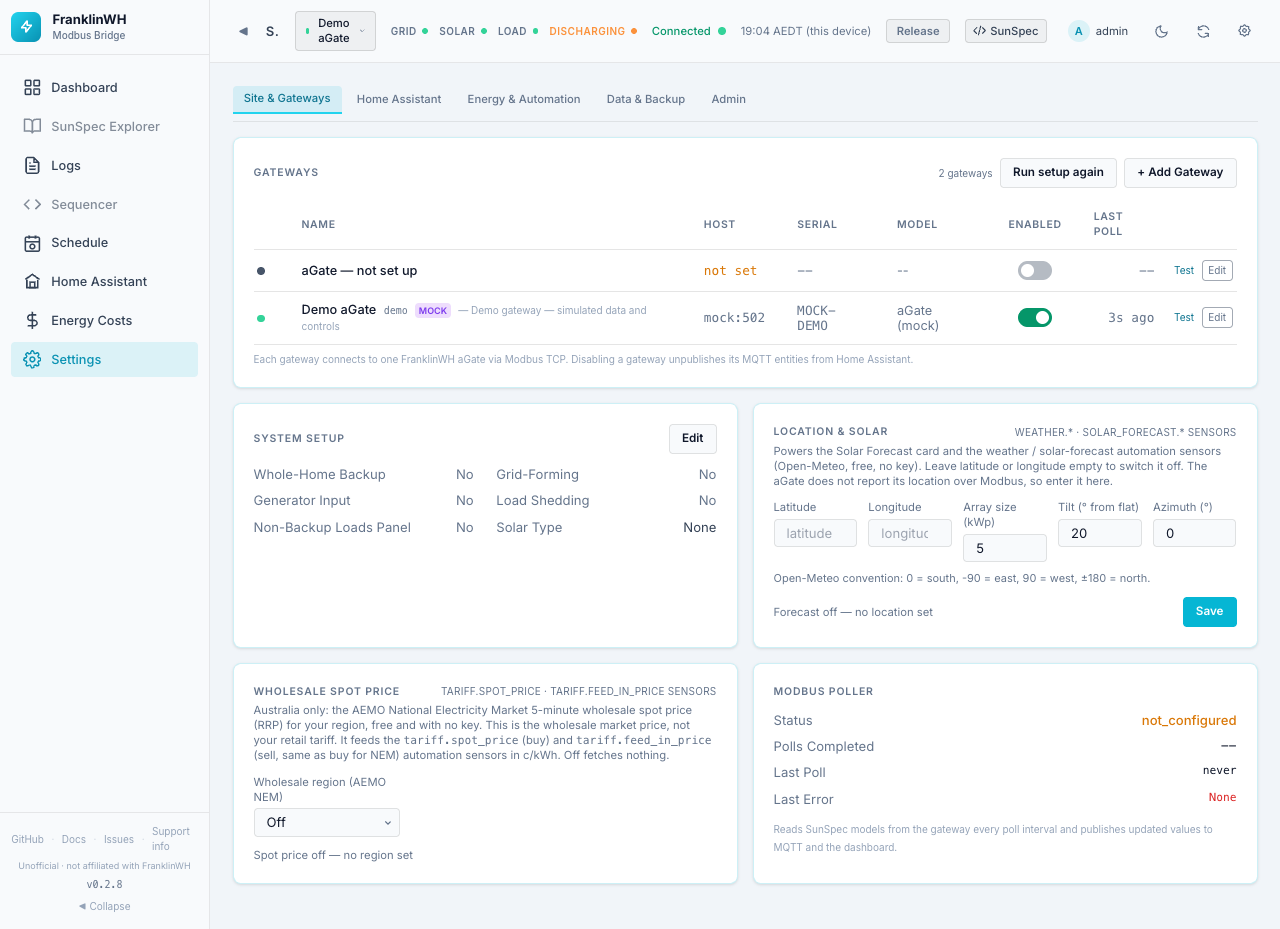Click the Run setup again button
This screenshot has height=929, width=1280.
coord(1058,173)
